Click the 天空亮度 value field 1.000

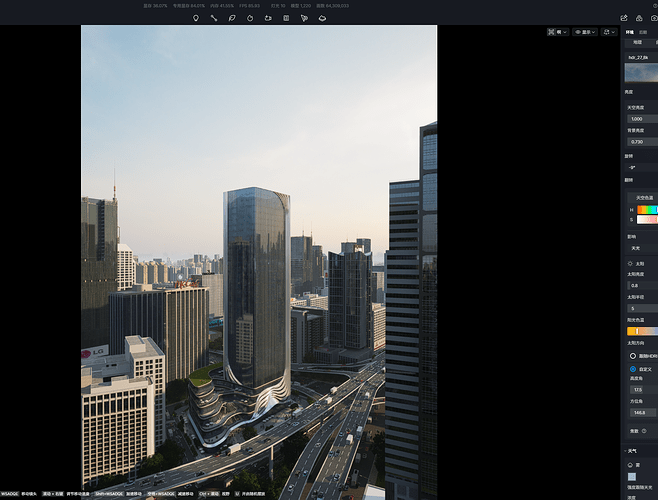tap(642, 119)
